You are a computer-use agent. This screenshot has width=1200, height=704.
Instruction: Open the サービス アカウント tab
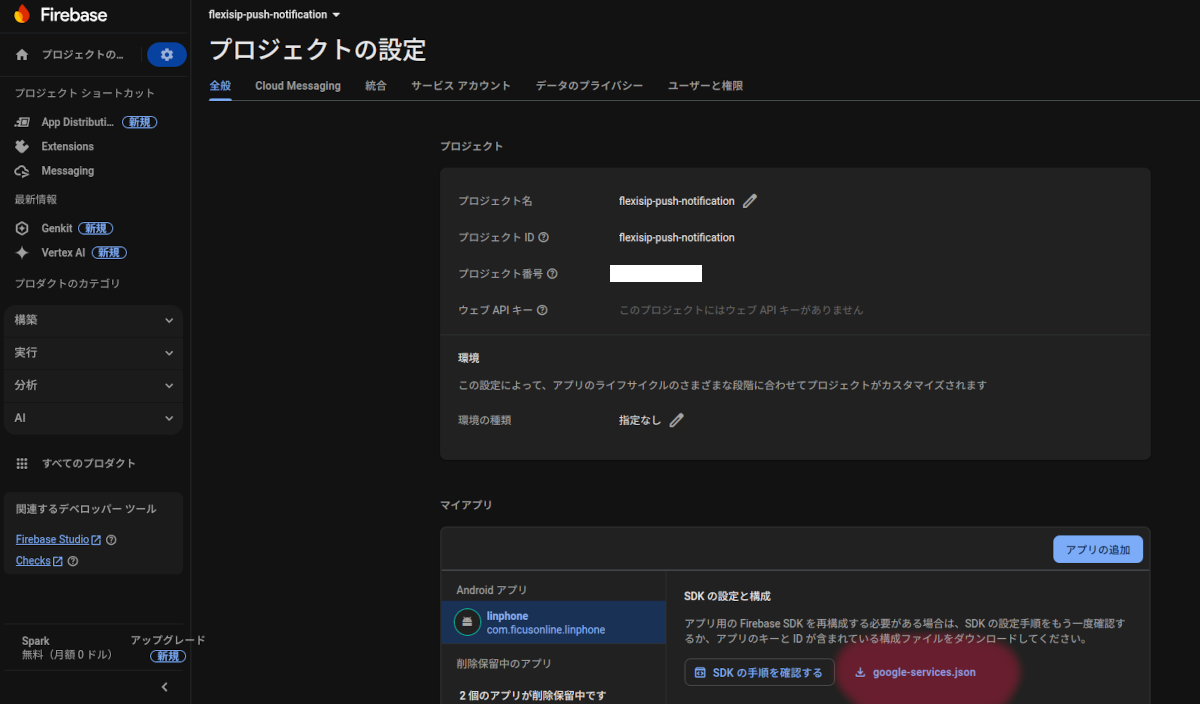click(x=461, y=86)
